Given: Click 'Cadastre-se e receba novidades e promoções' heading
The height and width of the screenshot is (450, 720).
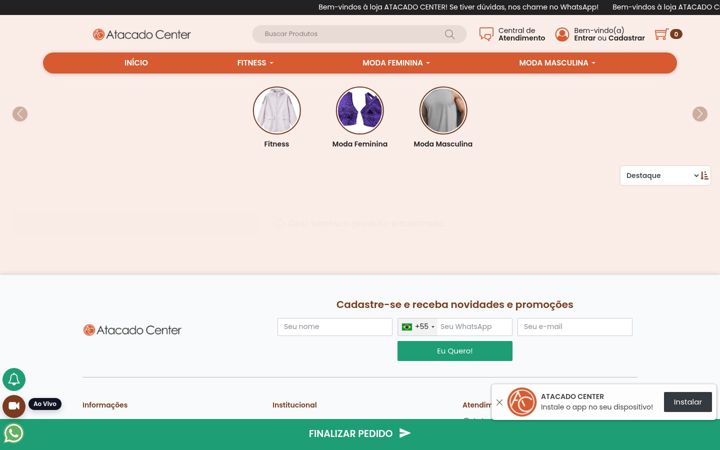Looking at the screenshot, I should pyautogui.click(x=455, y=304).
